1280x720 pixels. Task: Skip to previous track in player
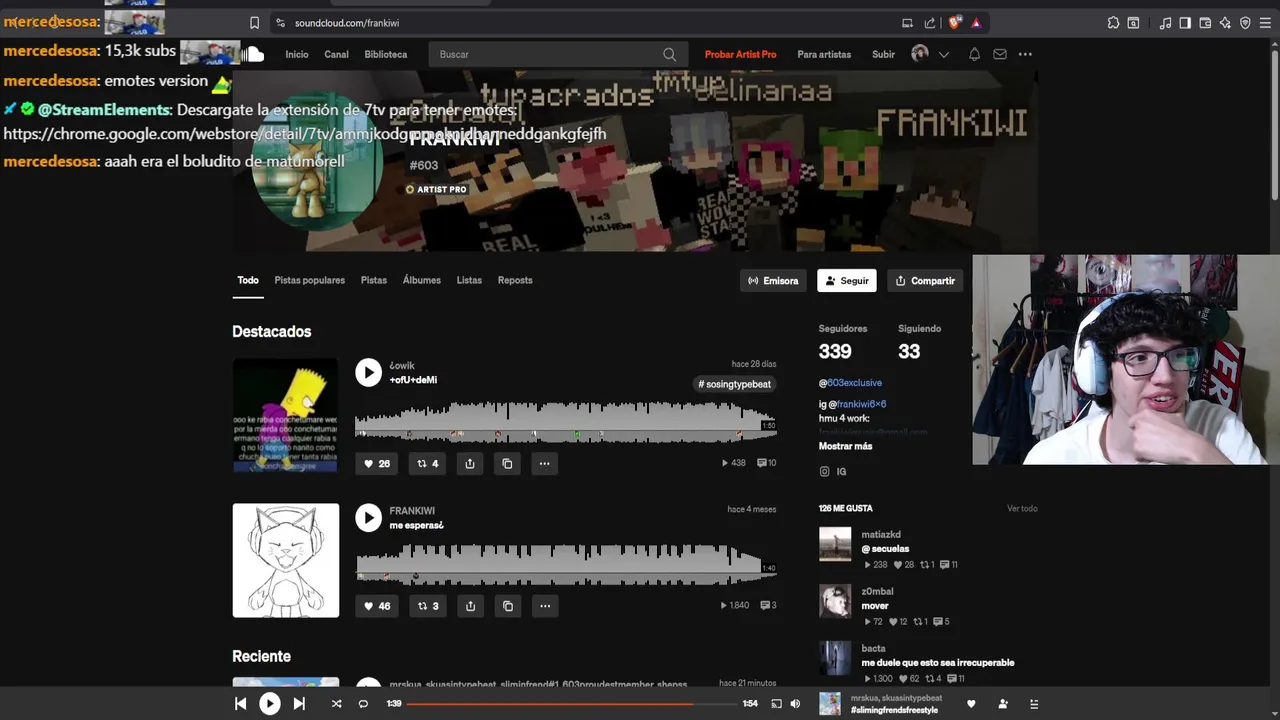240,704
